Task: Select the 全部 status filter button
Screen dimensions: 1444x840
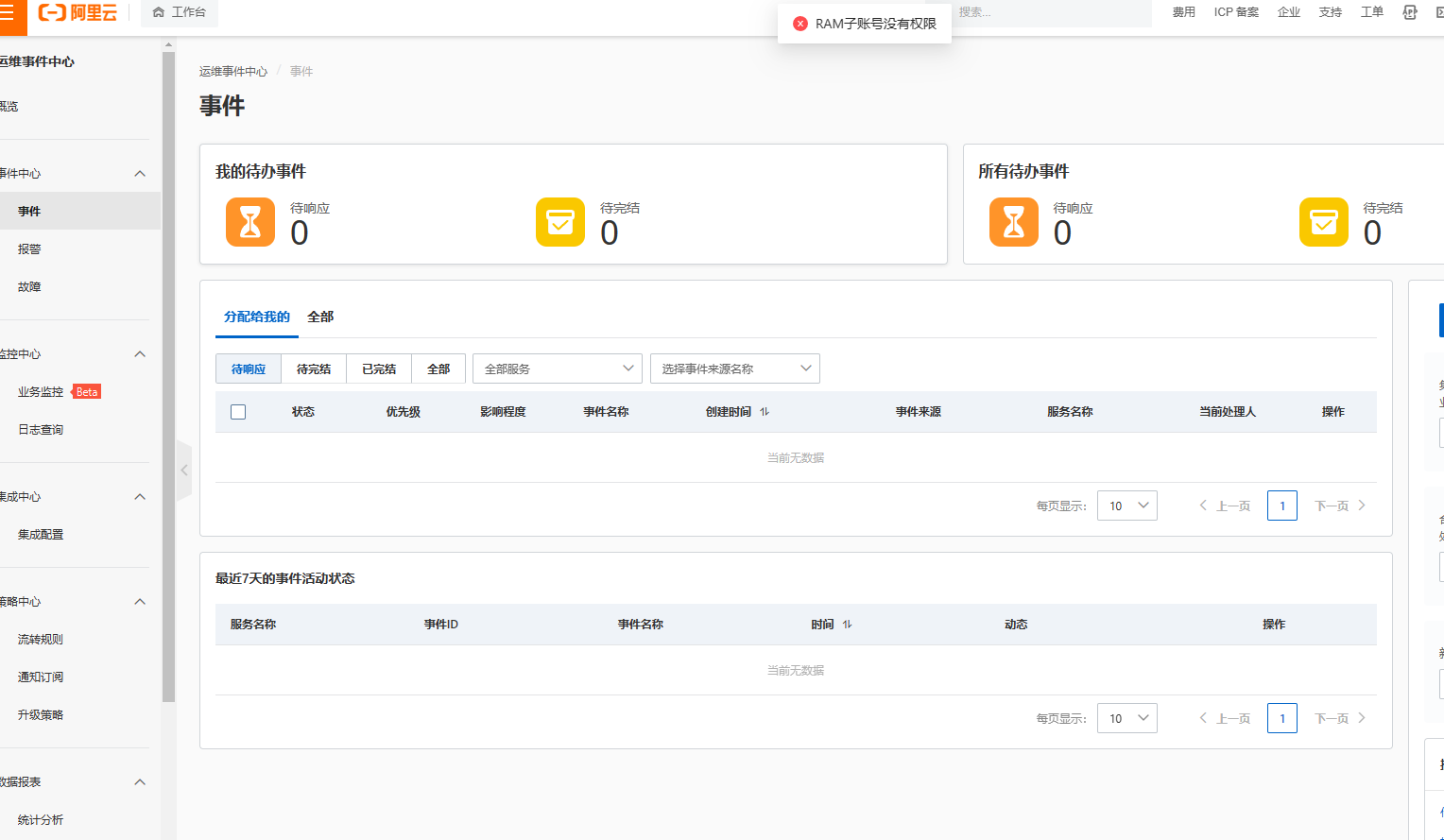Action: click(x=438, y=369)
